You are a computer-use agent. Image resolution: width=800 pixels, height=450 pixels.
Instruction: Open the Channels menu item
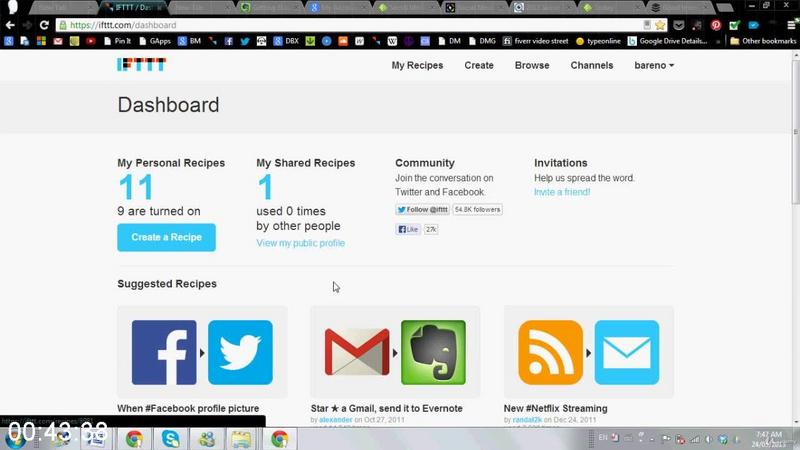point(592,65)
